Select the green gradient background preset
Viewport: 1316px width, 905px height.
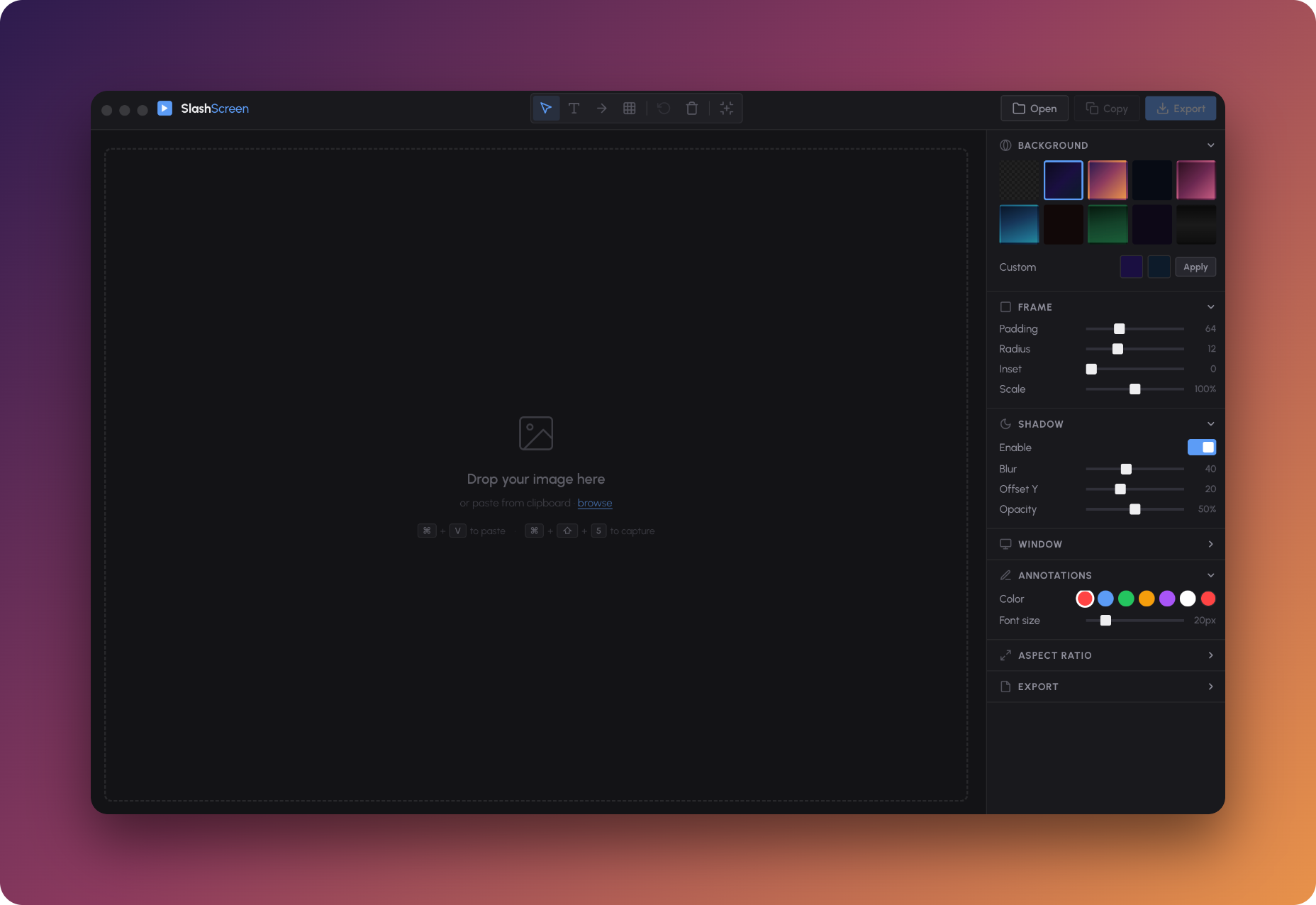[1108, 224]
